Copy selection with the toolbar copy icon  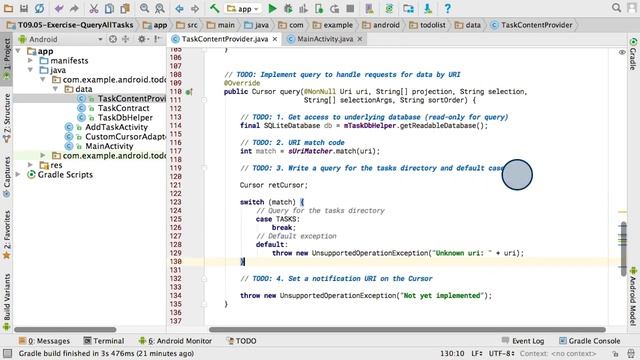click(x=109, y=8)
